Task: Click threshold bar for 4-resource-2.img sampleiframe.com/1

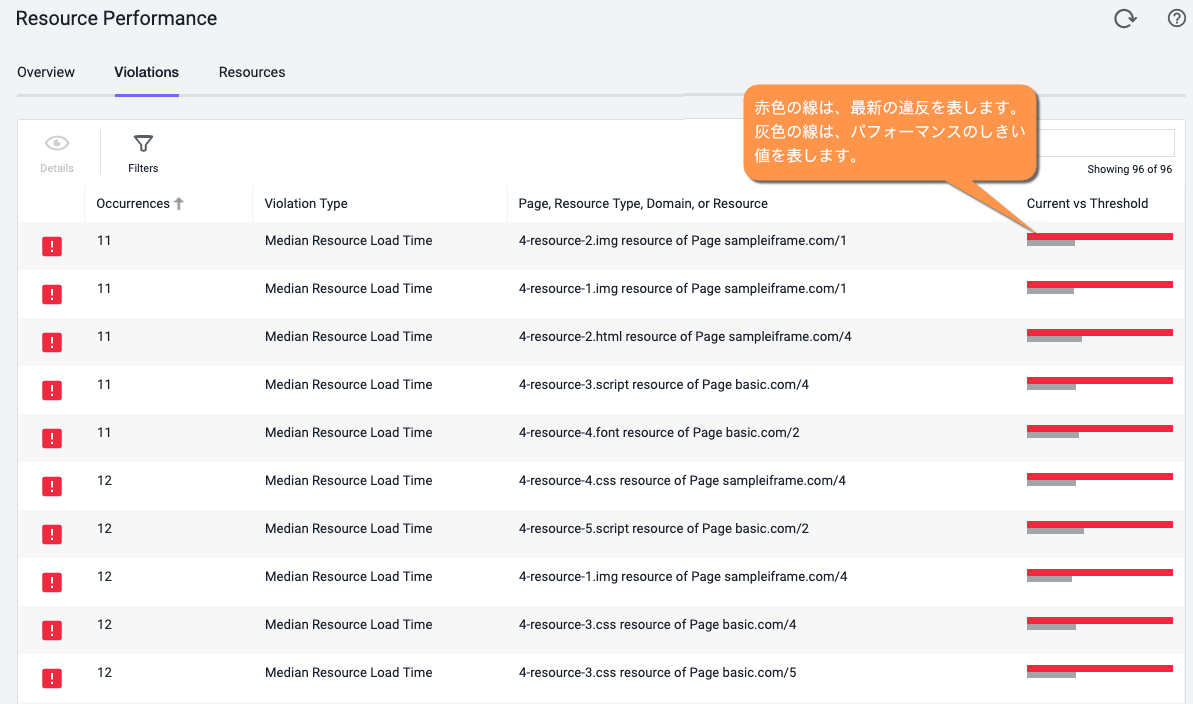Action: [1099, 240]
